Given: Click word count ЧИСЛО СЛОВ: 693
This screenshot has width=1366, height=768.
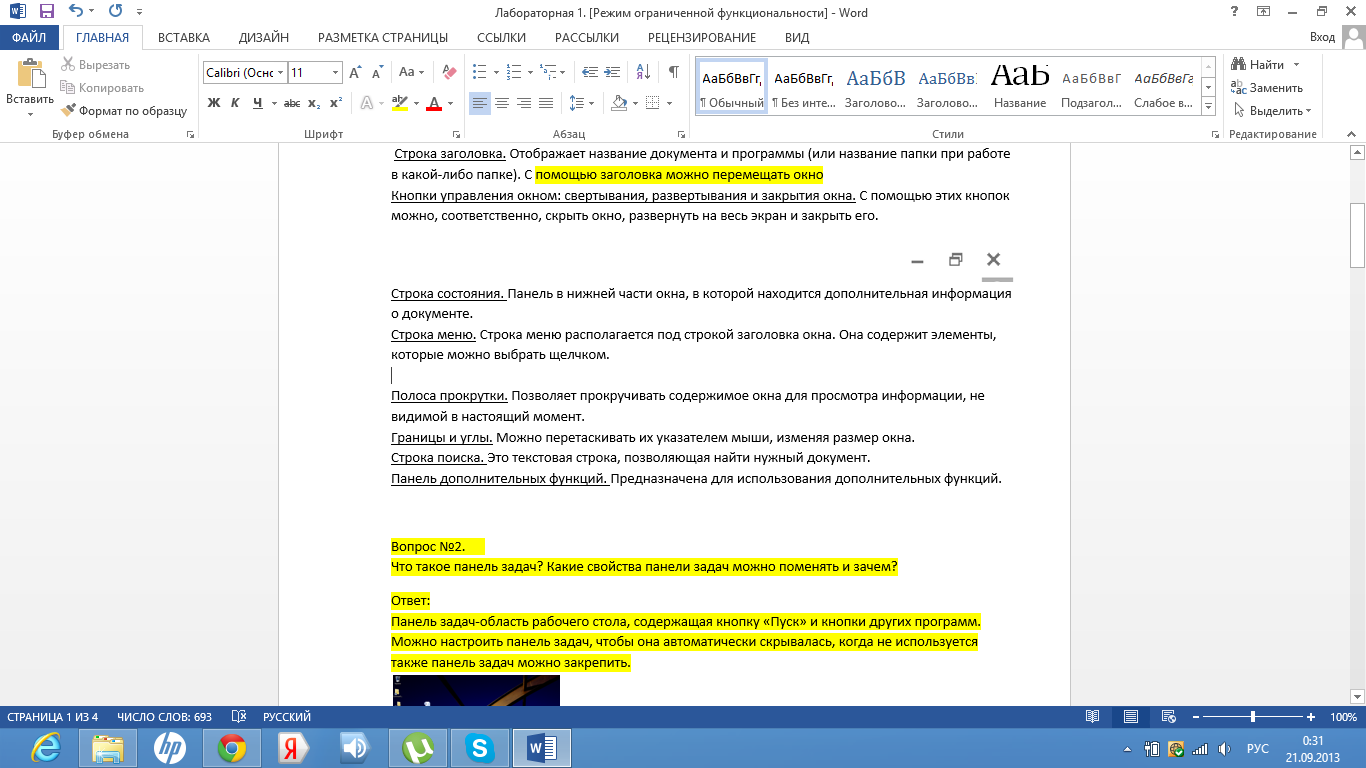Looking at the screenshot, I should [164, 717].
